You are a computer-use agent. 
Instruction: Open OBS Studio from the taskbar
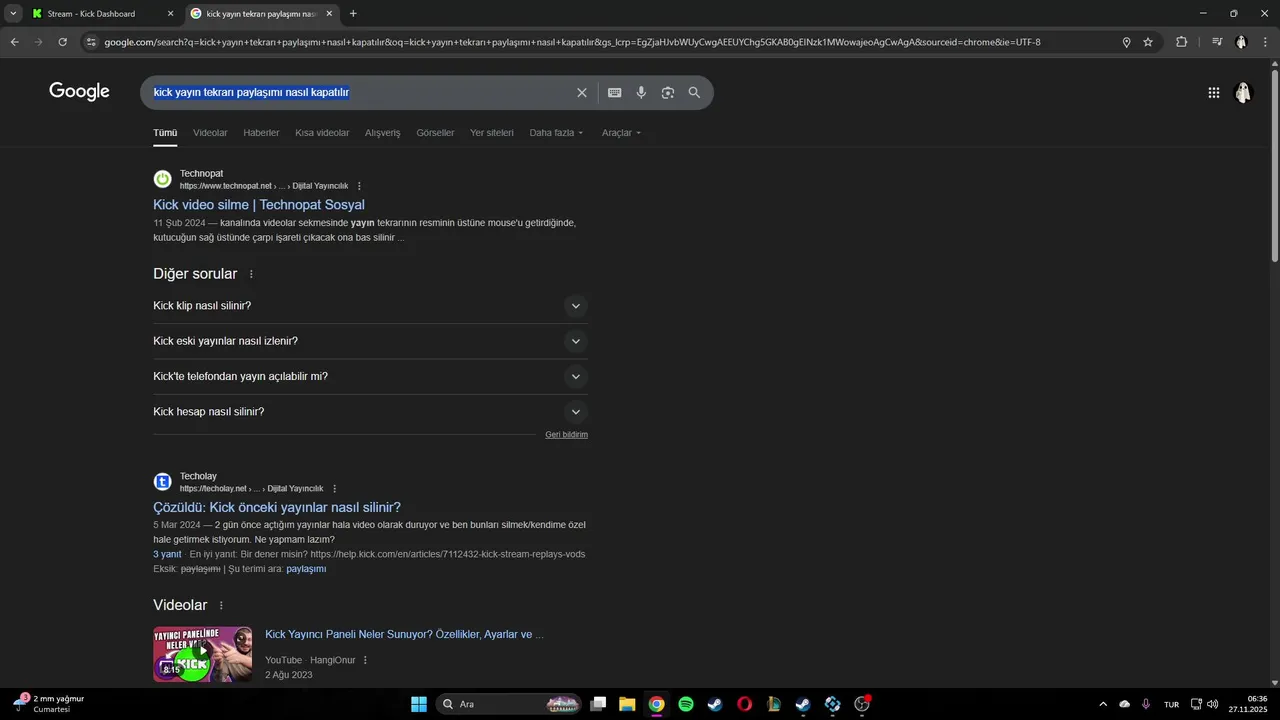862,704
